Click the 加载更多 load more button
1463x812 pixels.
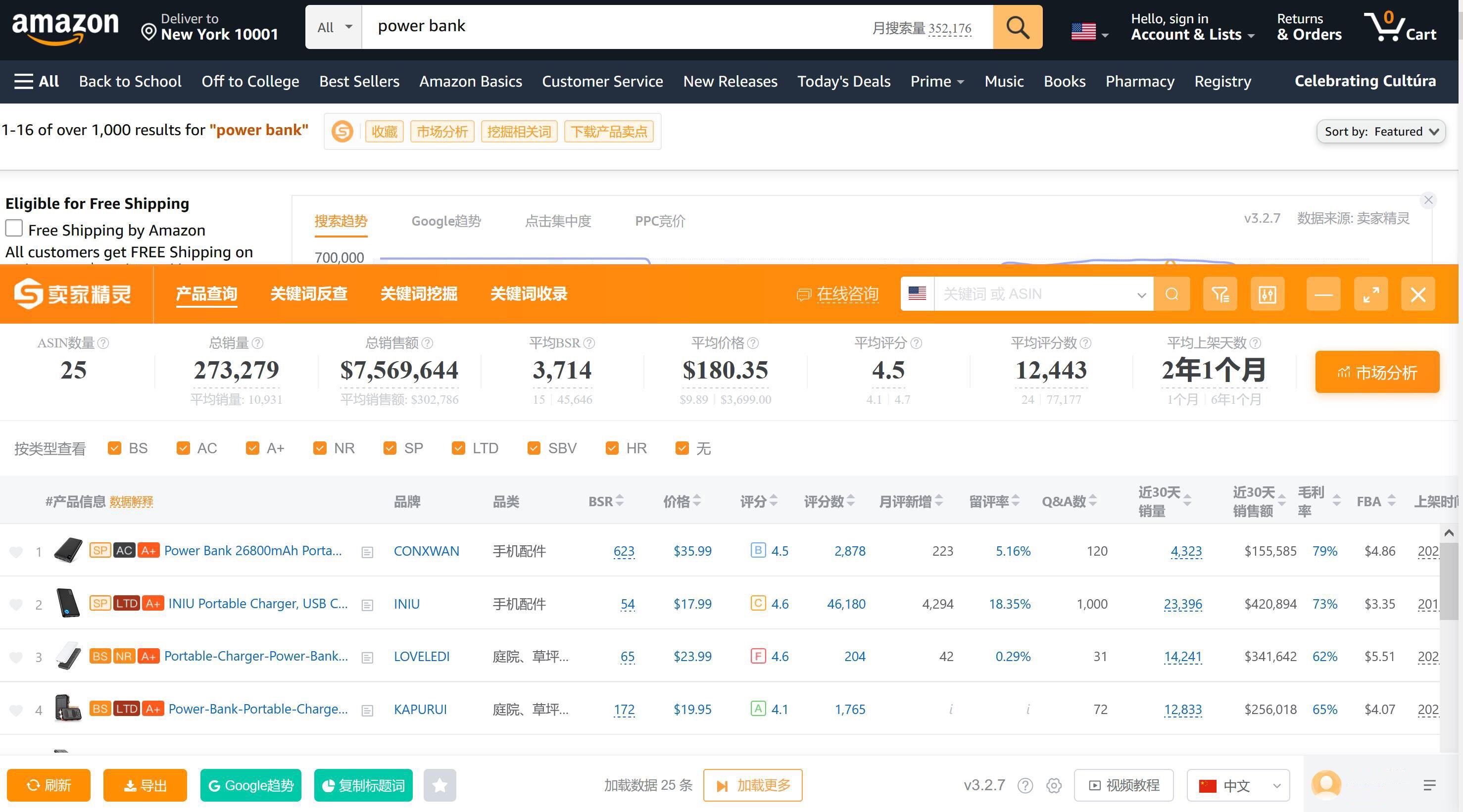[752, 785]
